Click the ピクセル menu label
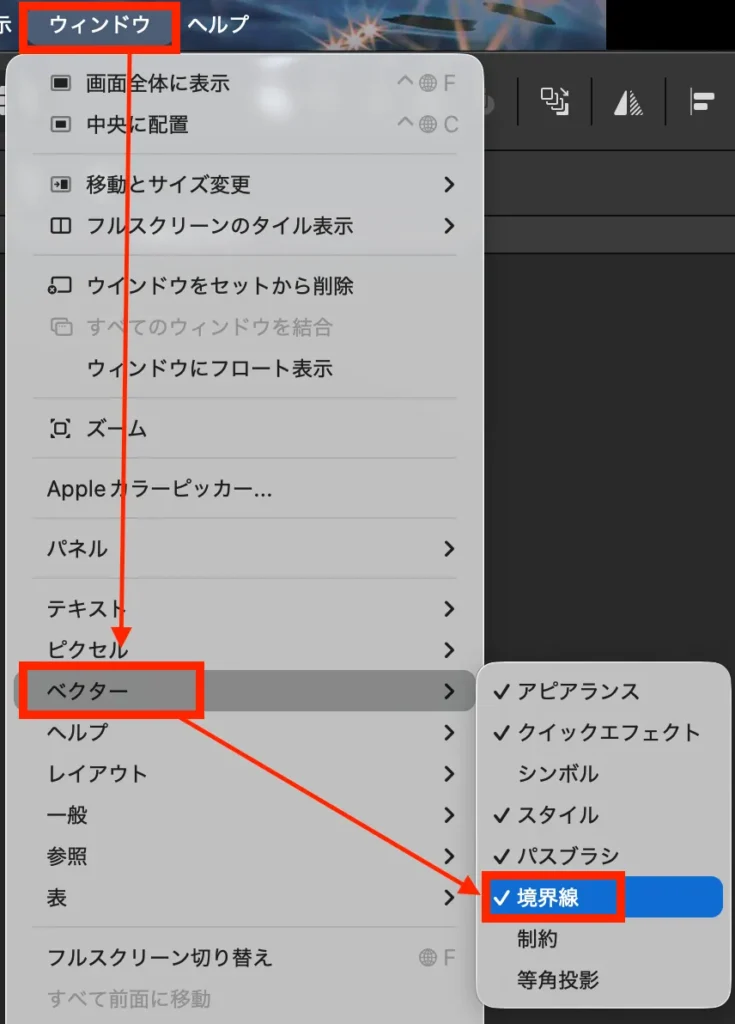 pos(87,650)
